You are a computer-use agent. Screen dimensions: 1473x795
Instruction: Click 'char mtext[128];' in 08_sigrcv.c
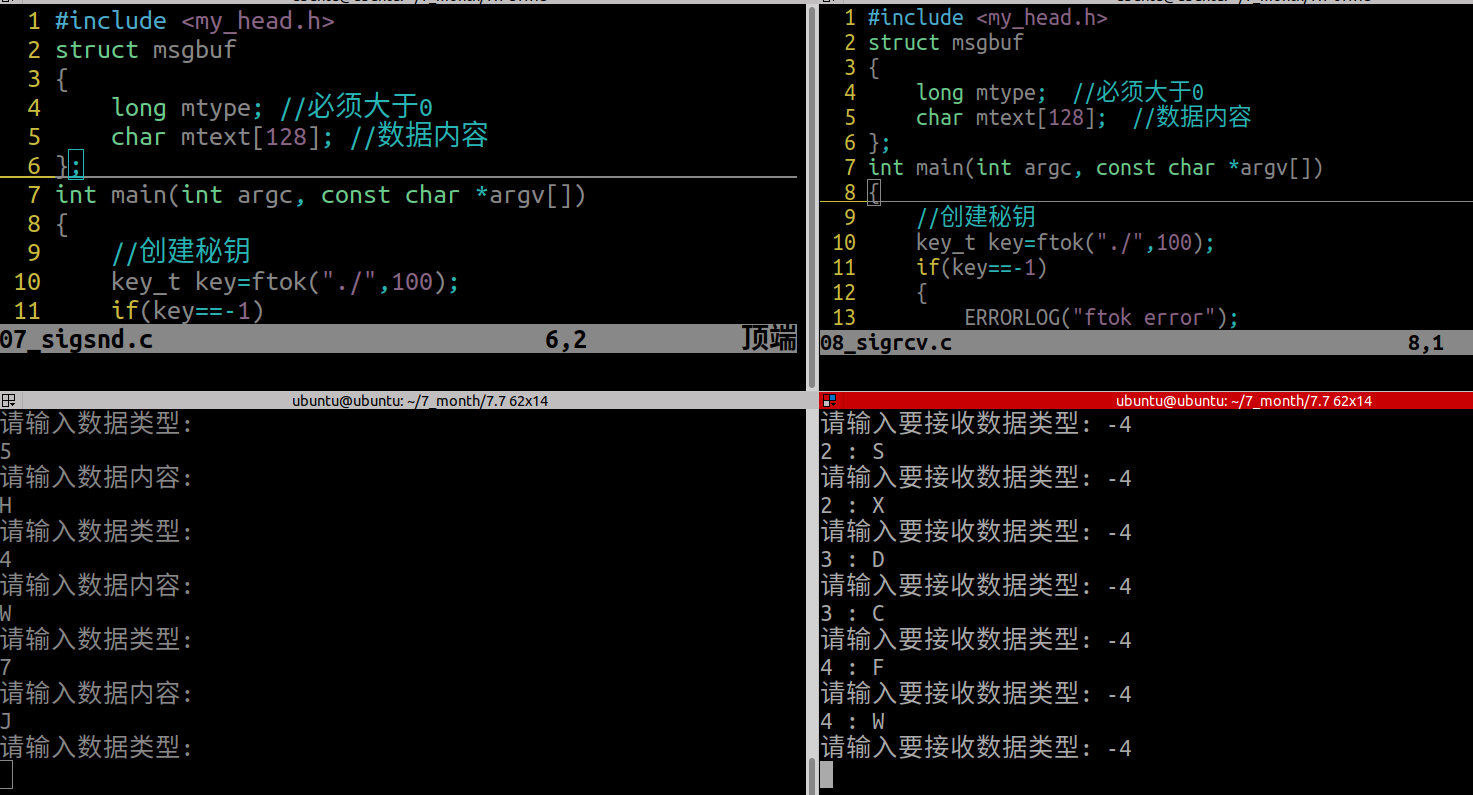[x=1012, y=117]
